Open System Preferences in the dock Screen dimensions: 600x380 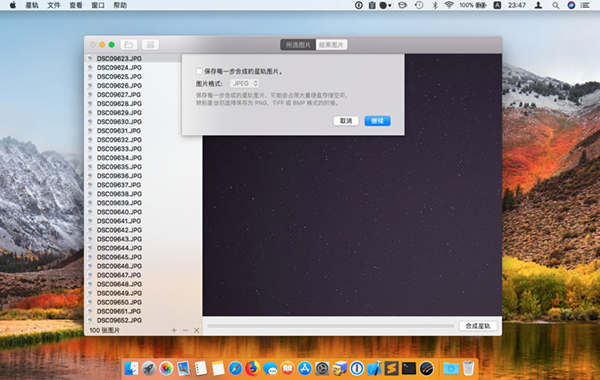322,369
